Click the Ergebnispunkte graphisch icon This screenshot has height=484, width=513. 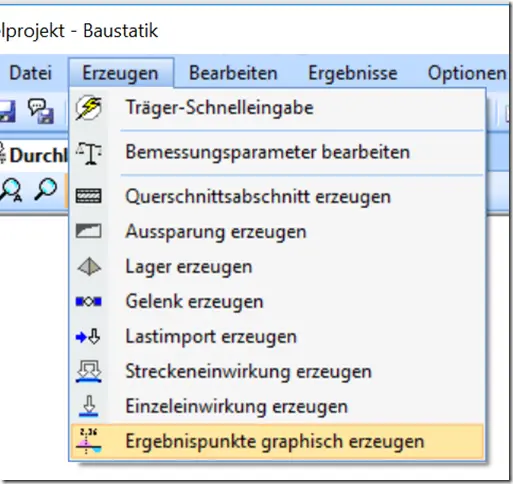click(89, 441)
